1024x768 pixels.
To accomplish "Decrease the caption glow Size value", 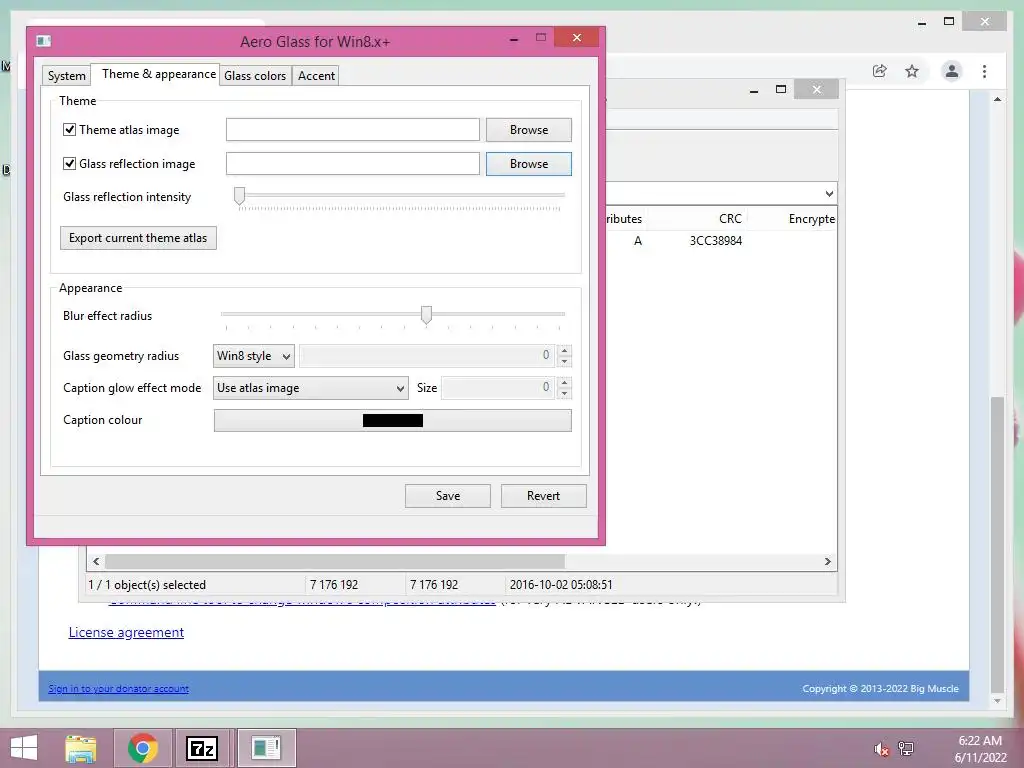I will 565,393.
